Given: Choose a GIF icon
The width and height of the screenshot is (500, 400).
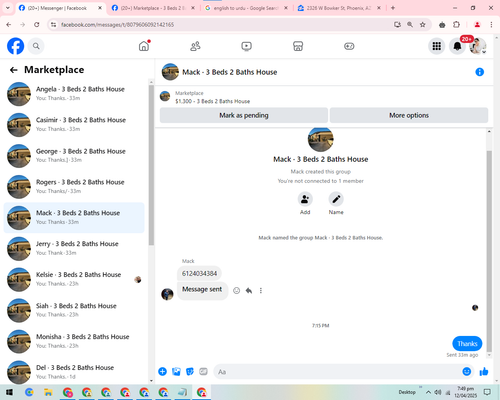Looking at the screenshot, I should pyautogui.click(x=203, y=371).
